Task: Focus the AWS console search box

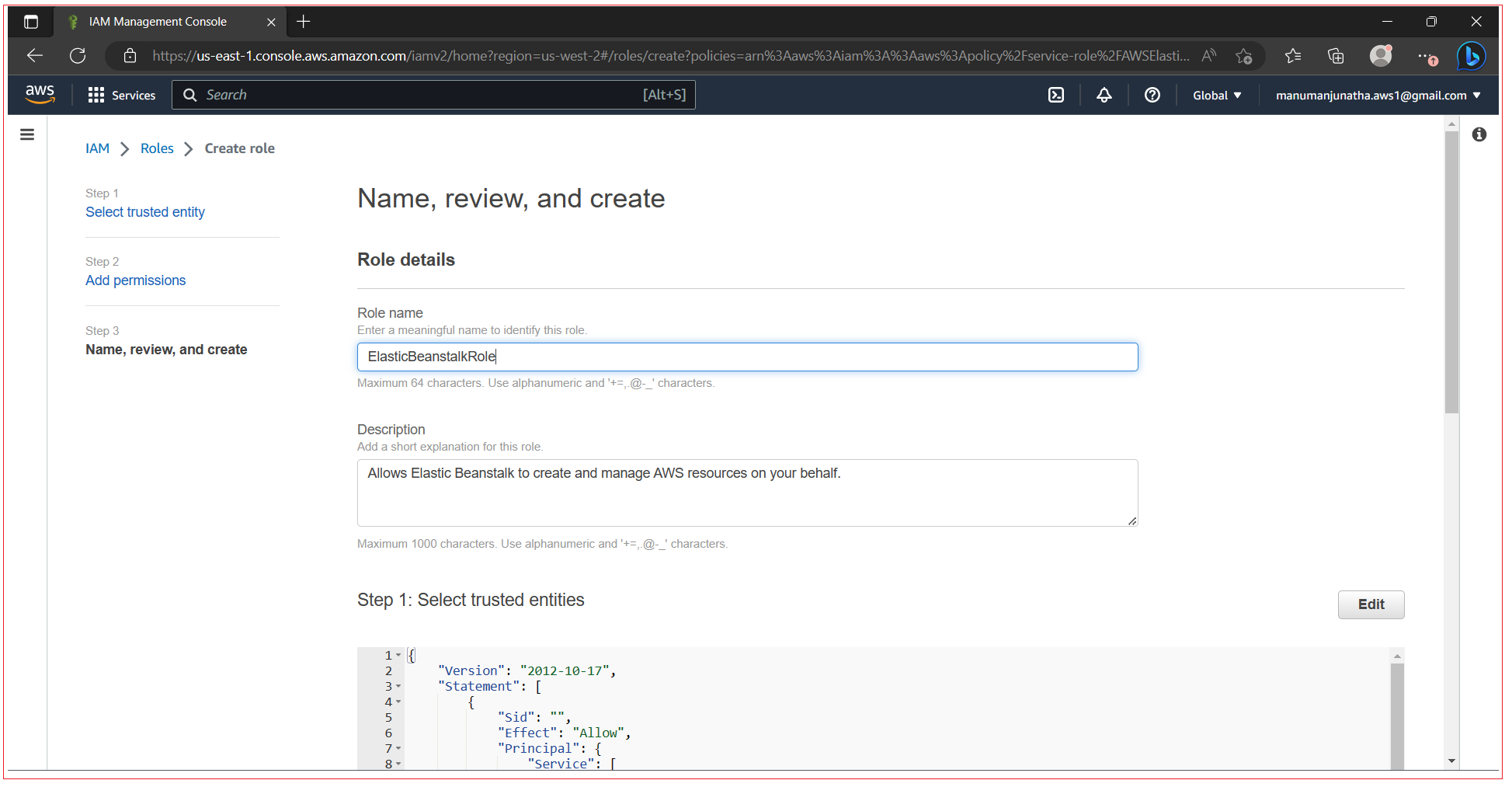Action: 433,95
